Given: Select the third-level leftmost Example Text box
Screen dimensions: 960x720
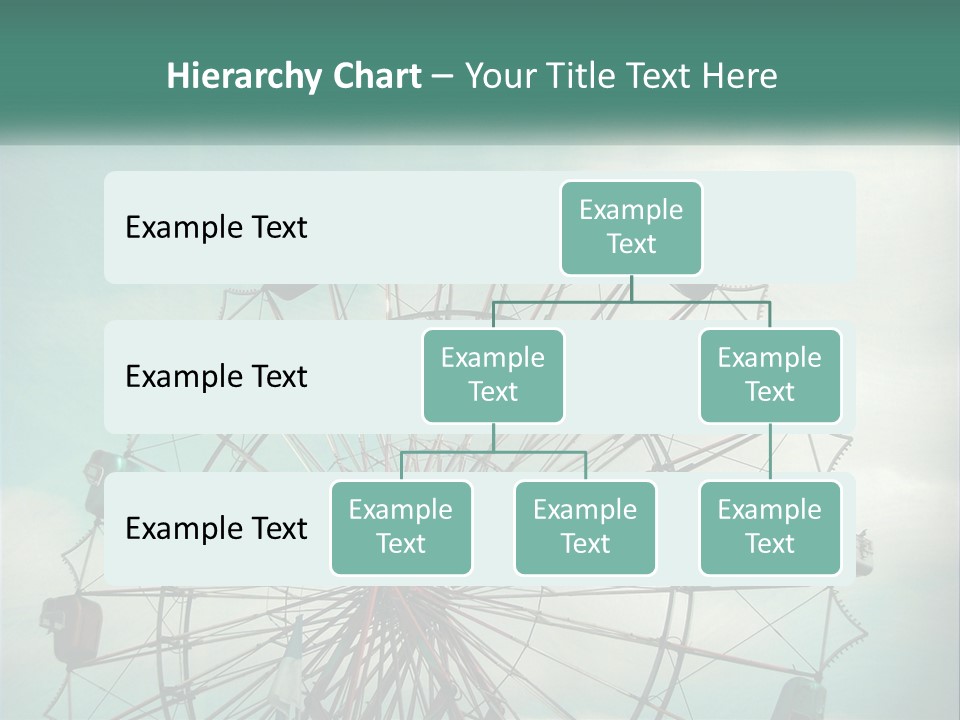Looking at the screenshot, I should coord(401,527).
